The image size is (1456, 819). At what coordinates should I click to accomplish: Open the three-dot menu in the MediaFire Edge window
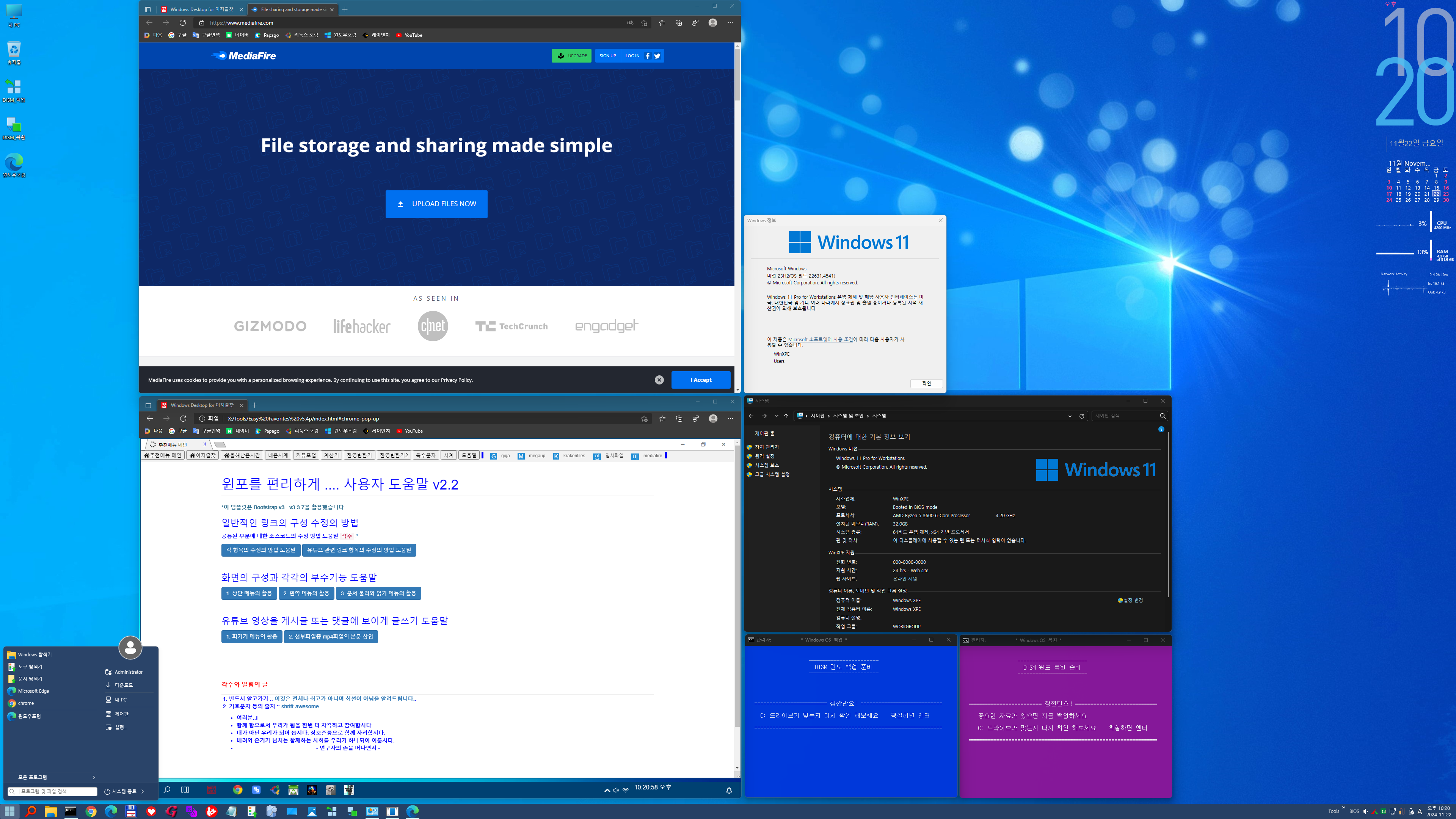click(730, 23)
